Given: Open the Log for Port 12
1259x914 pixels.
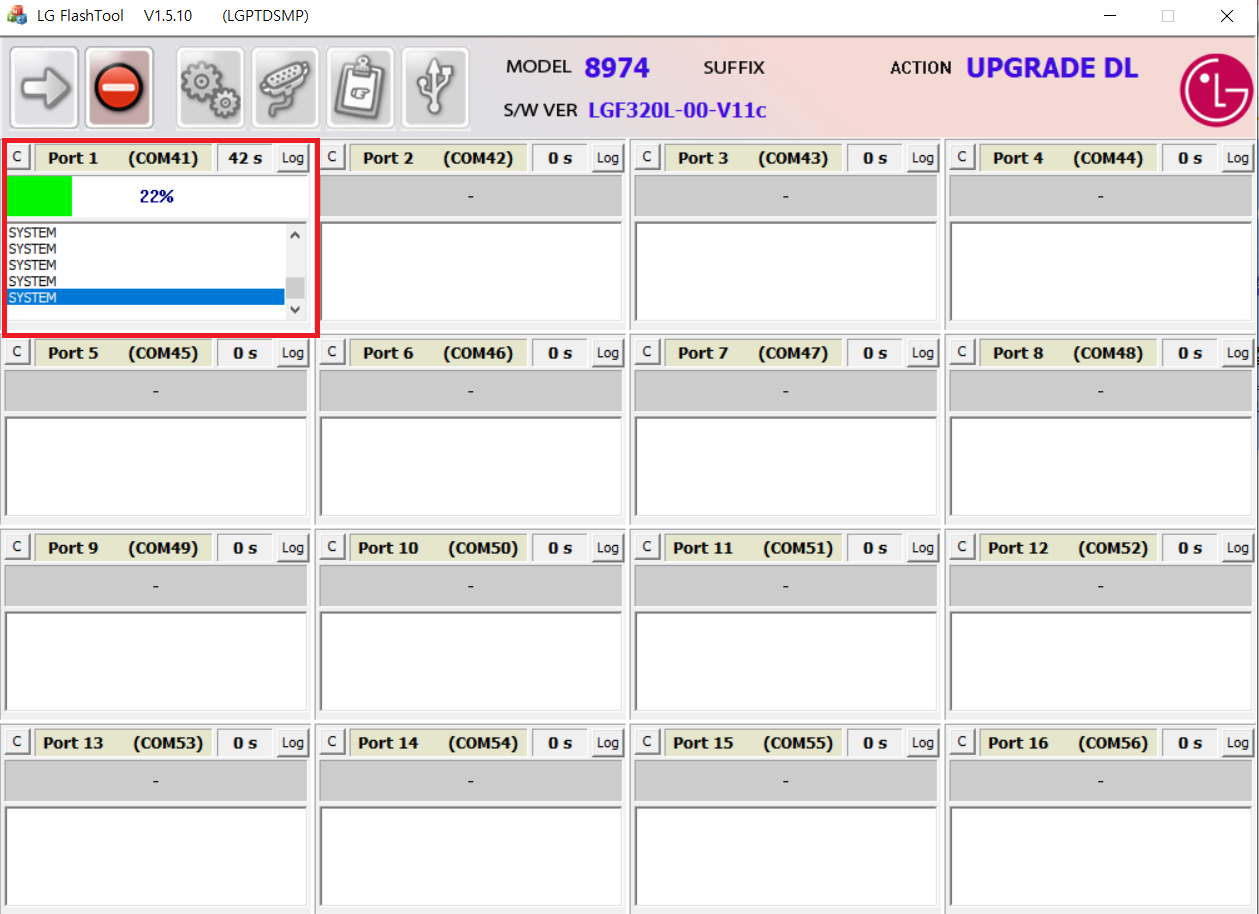Looking at the screenshot, I should 1237,548.
